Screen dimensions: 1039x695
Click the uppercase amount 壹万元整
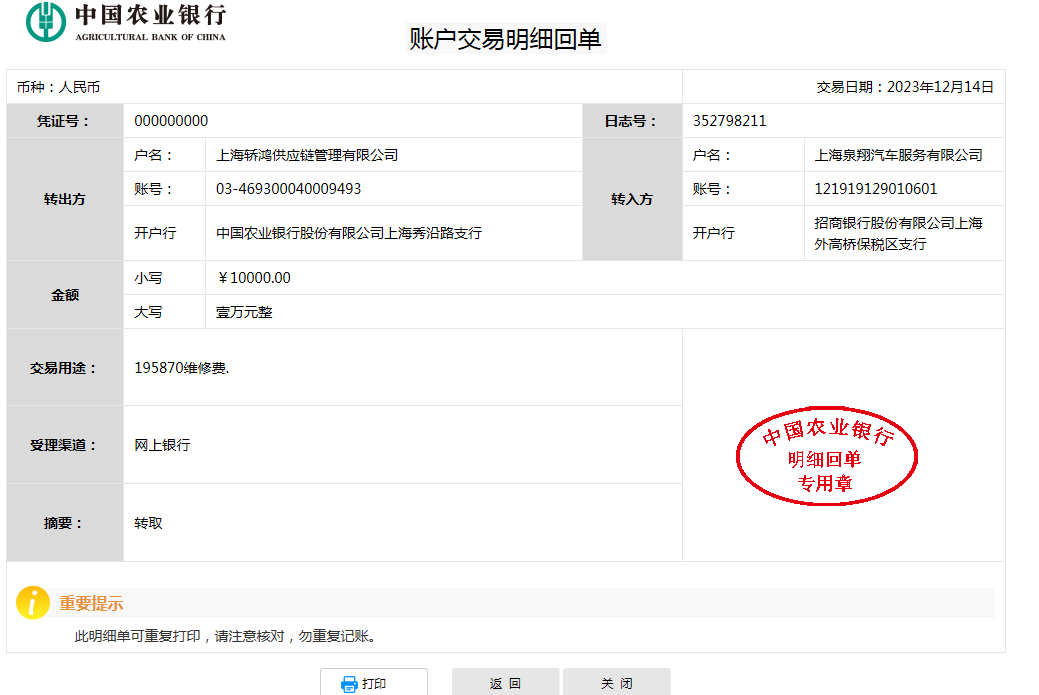(244, 312)
